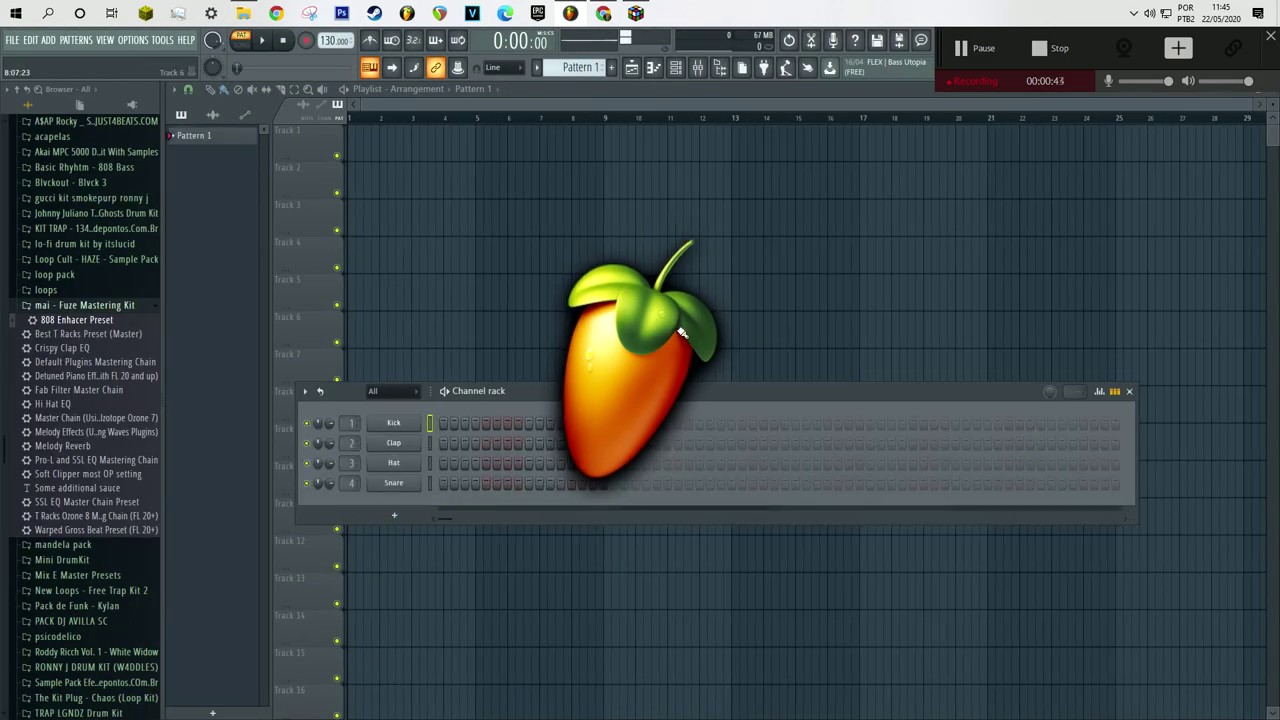Open the Piano roll view icon
This screenshot has width=1280, height=720.
[x=653, y=67]
